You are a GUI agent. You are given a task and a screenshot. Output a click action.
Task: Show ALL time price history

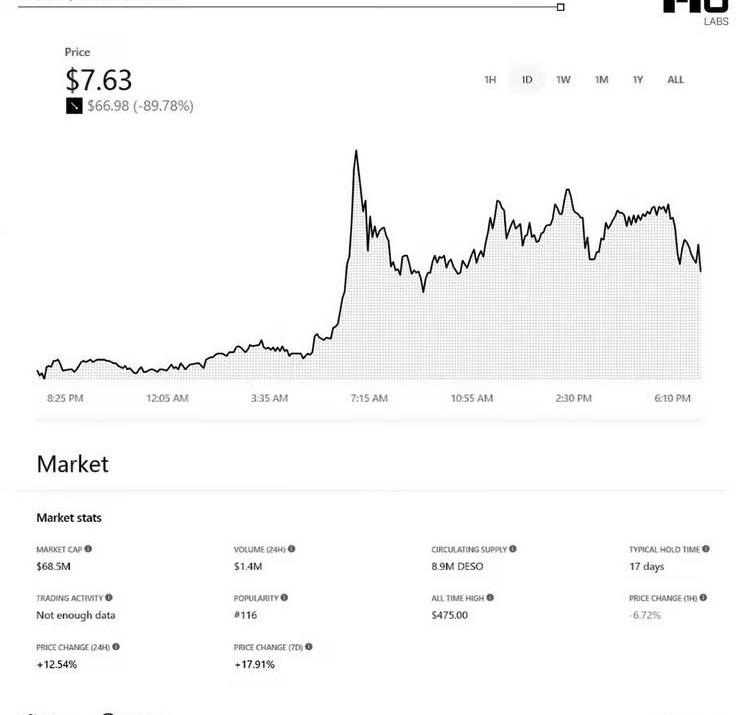click(676, 80)
